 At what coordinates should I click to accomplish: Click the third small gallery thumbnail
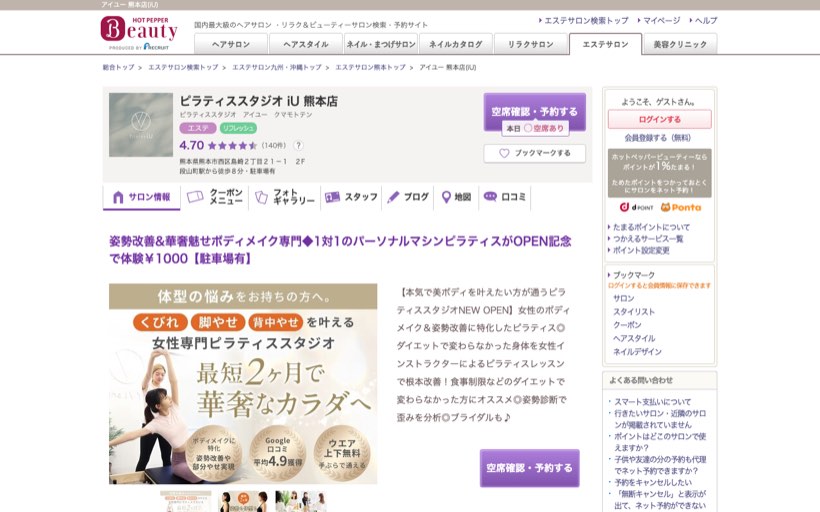pyautogui.click(x=301, y=501)
